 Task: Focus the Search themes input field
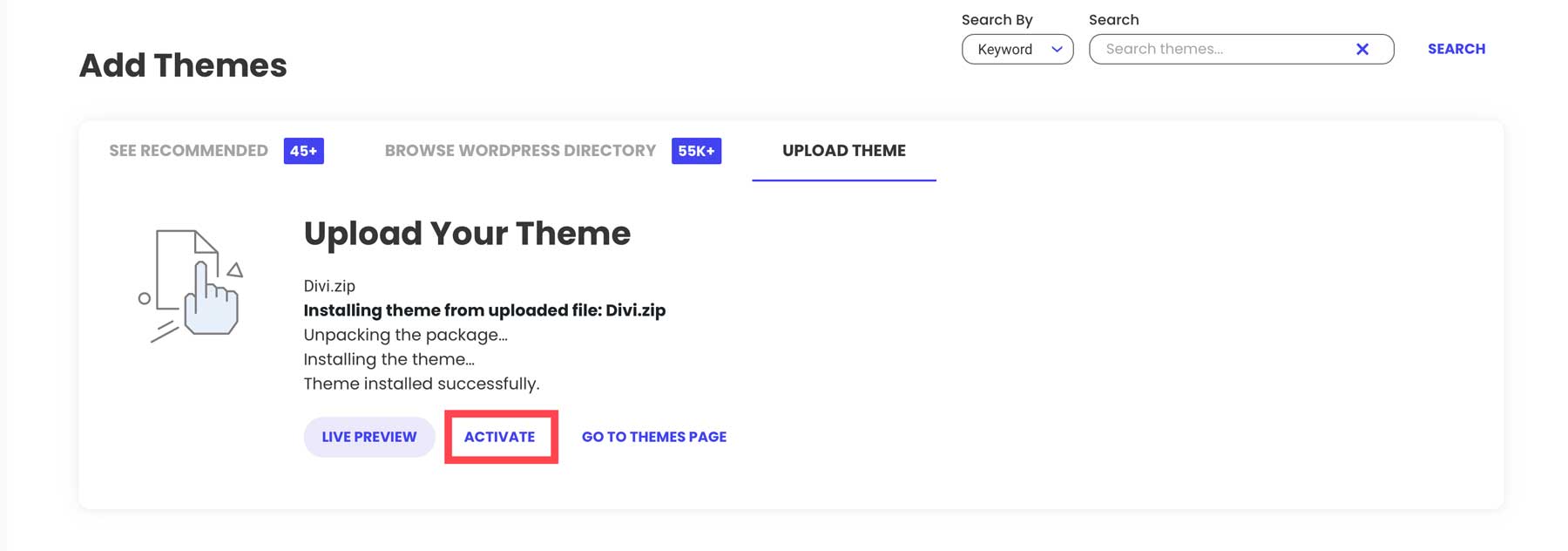pos(1220,50)
